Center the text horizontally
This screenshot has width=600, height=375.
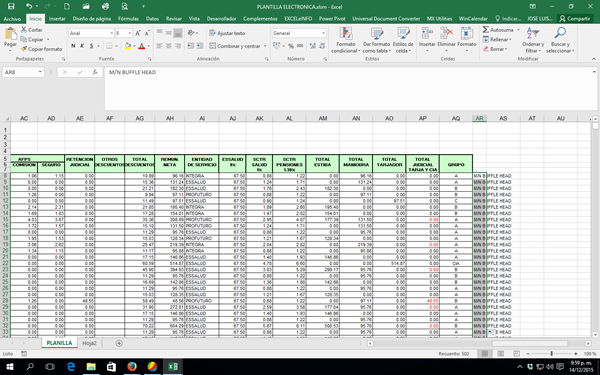tap(169, 46)
